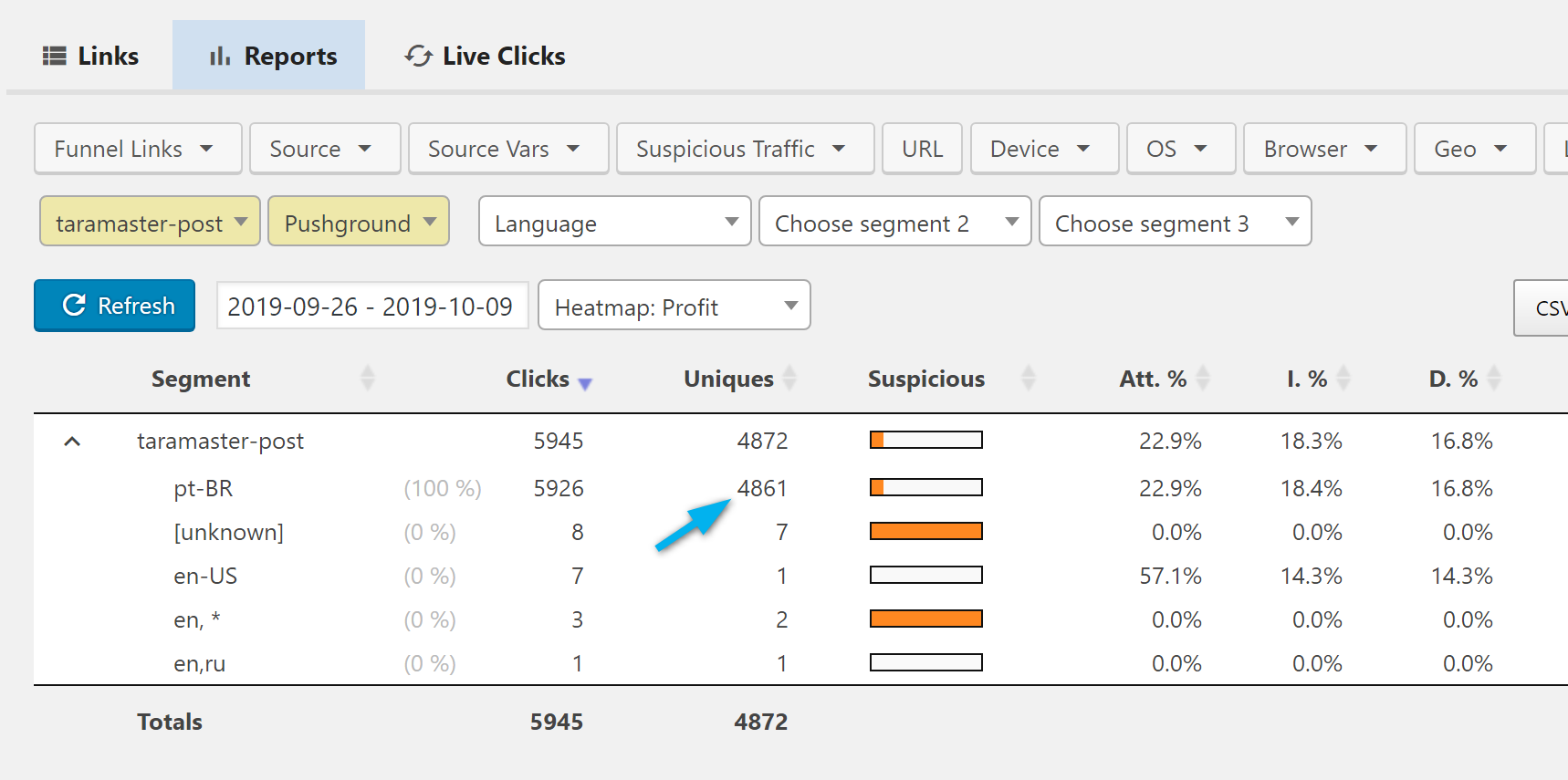The width and height of the screenshot is (1568, 780).
Task: Sort by the Clicks column header
Action: 538,379
